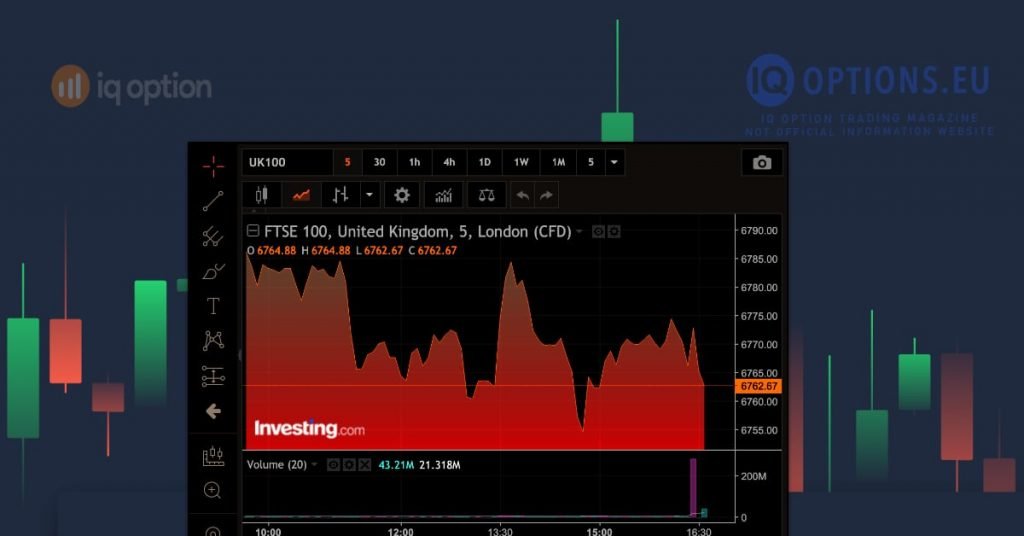
Task: Open chart style dropdown arrow
Action: [370, 195]
